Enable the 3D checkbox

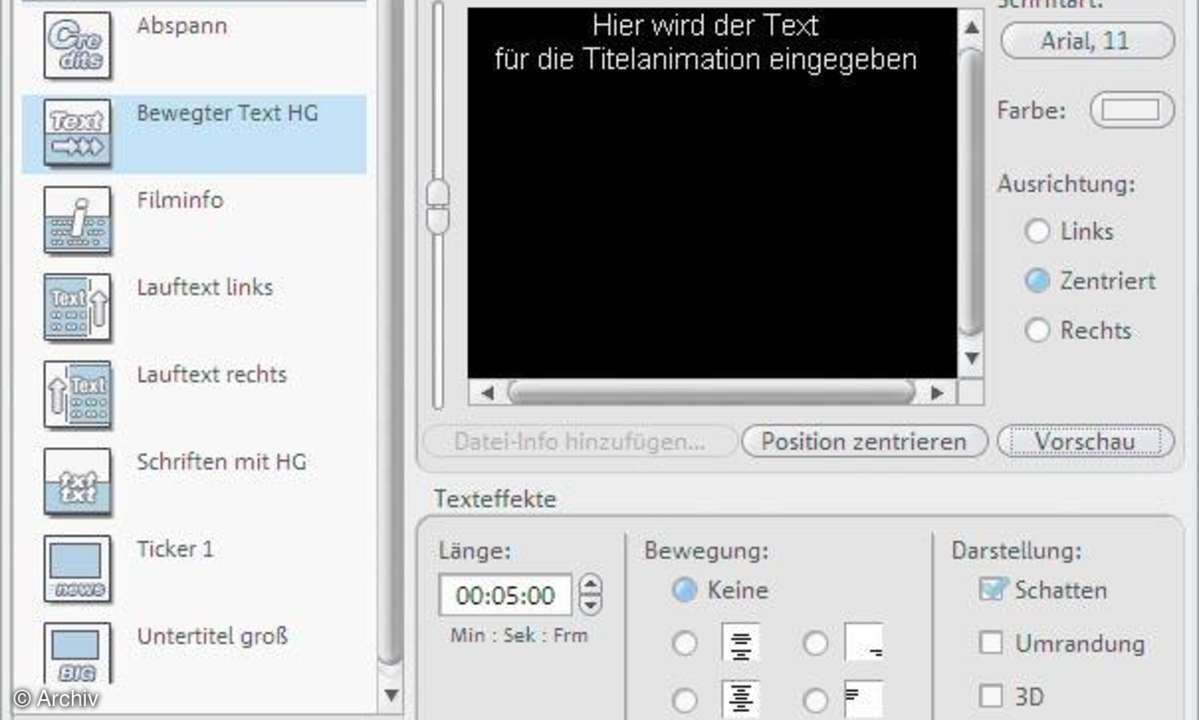(991, 696)
